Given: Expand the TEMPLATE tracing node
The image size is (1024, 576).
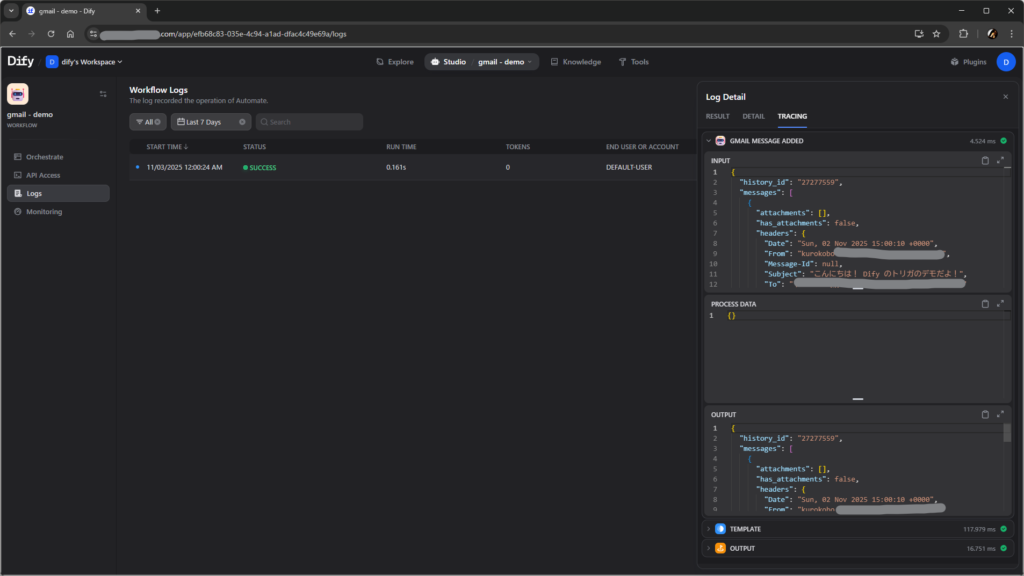Looking at the screenshot, I should point(708,529).
